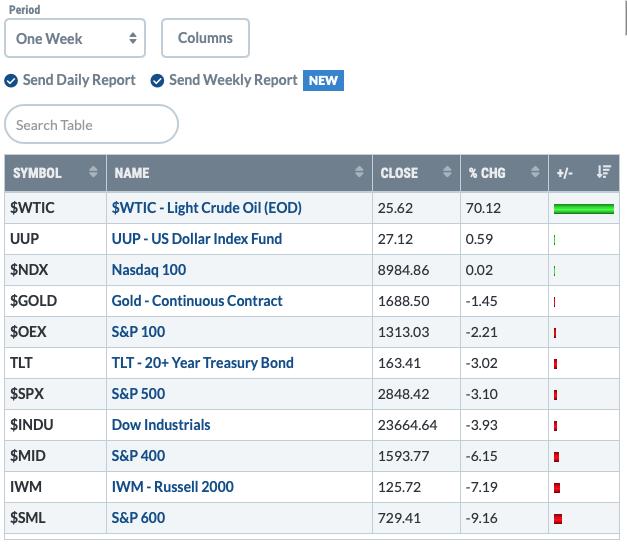The height and width of the screenshot is (545, 627).
Task: Click the $NDX symbol cell
Action: click(56, 270)
